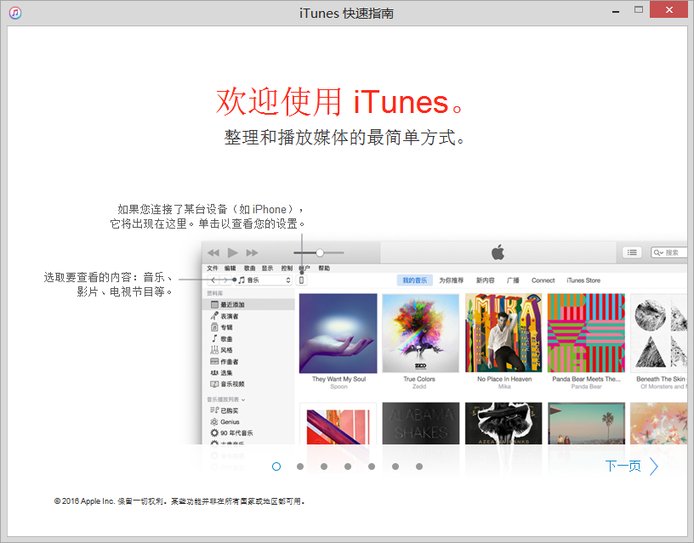Click the list view icon beside the search box
694x543 pixels.
[632, 252]
